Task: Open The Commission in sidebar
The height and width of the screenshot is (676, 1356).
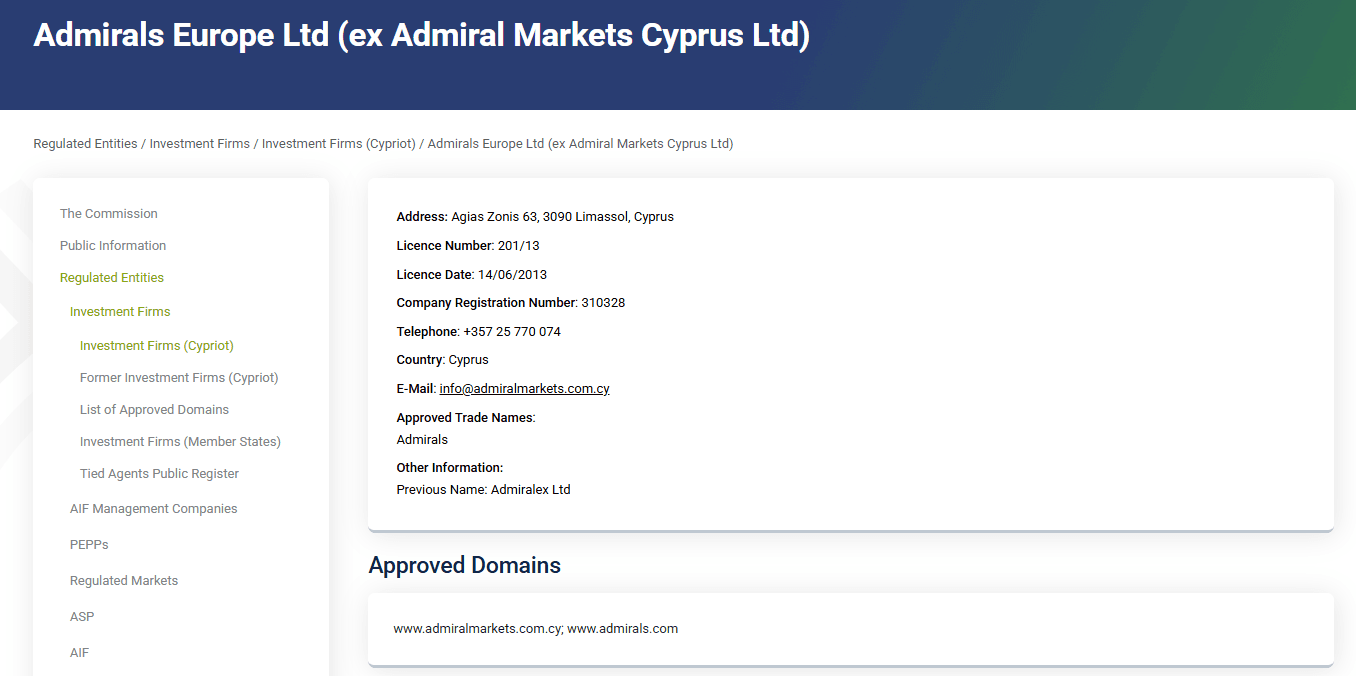Action: pyautogui.click(x=109, y=214)
